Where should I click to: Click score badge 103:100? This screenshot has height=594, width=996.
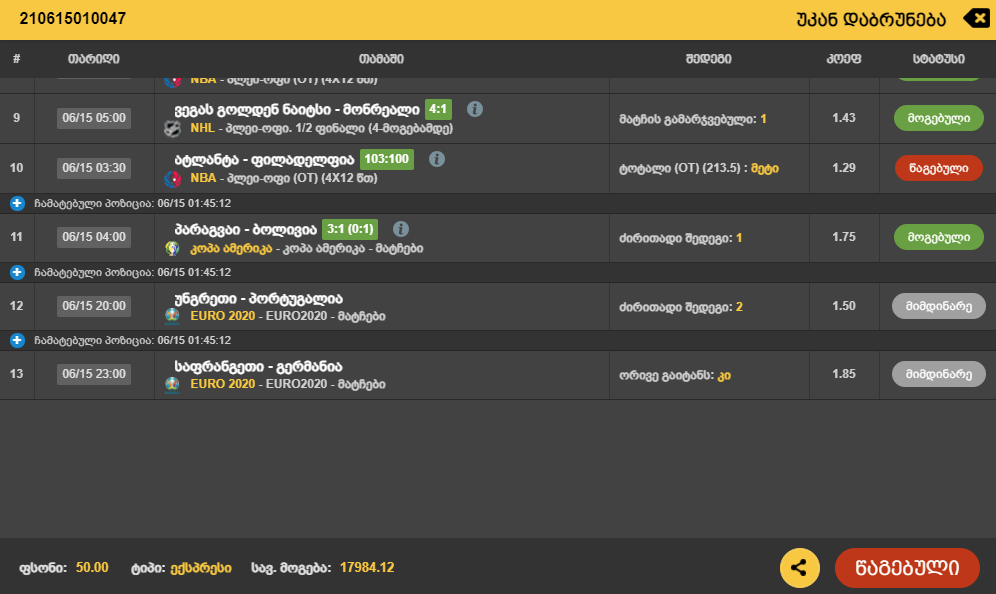[387, 159]
